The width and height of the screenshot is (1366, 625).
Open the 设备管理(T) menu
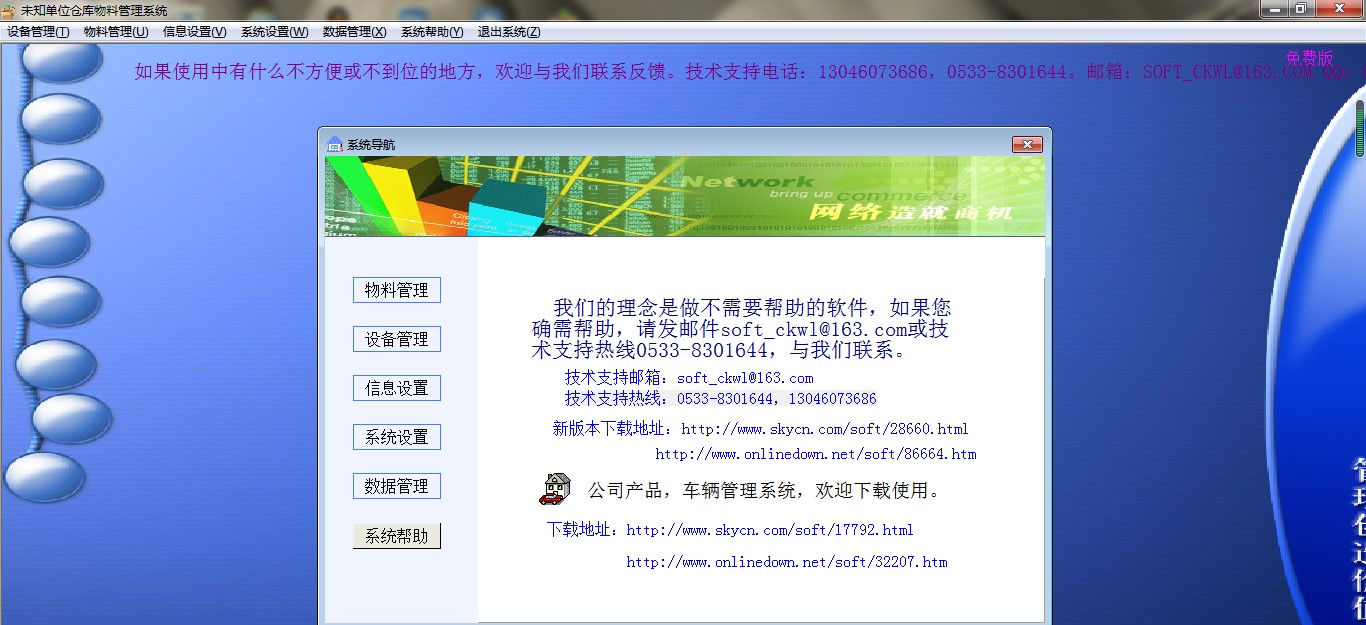[x=38, y=32]
